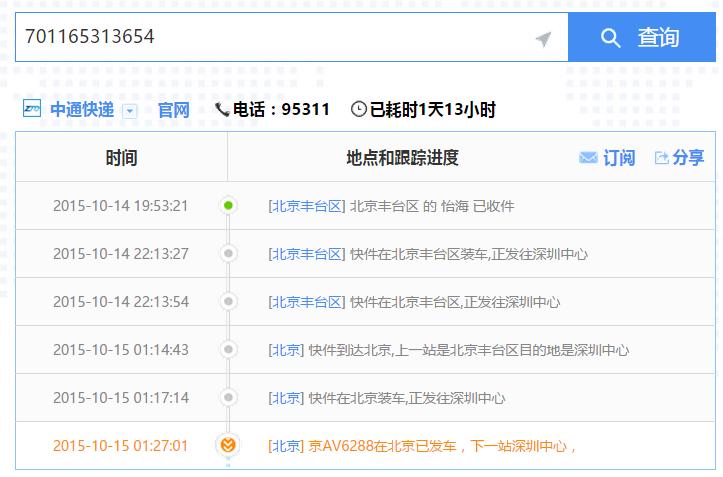Open orange [北京] link in latest row
723x477 pixels.
coord(286,446)
